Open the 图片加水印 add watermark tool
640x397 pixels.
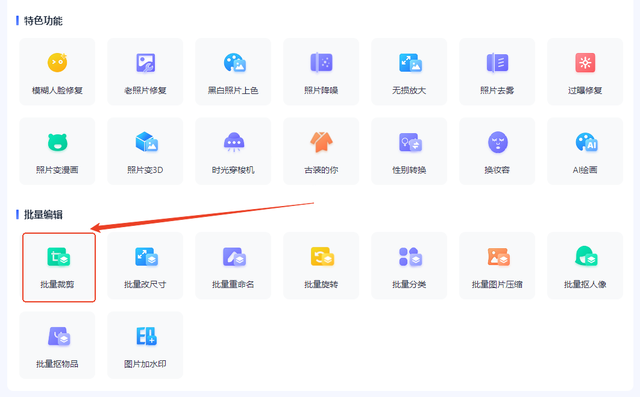click(x=145, y=345)
